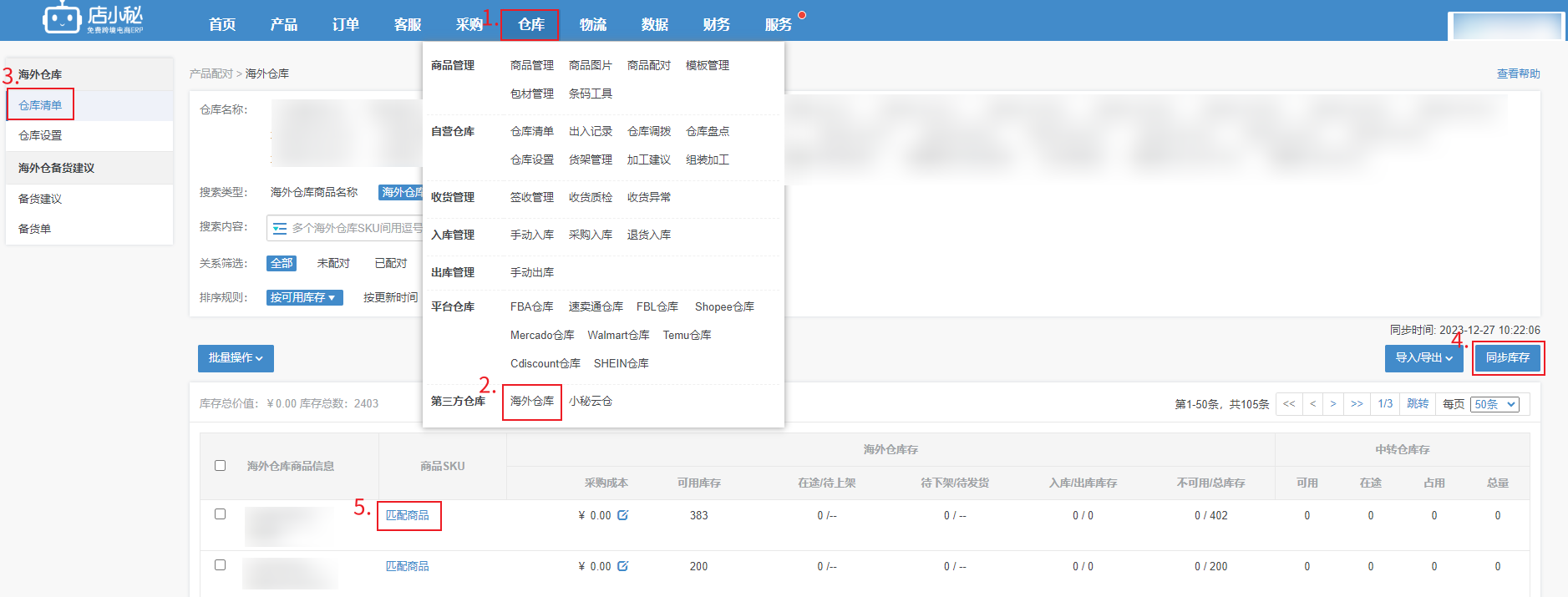Go to the first page with <<

pos(1289,404)
